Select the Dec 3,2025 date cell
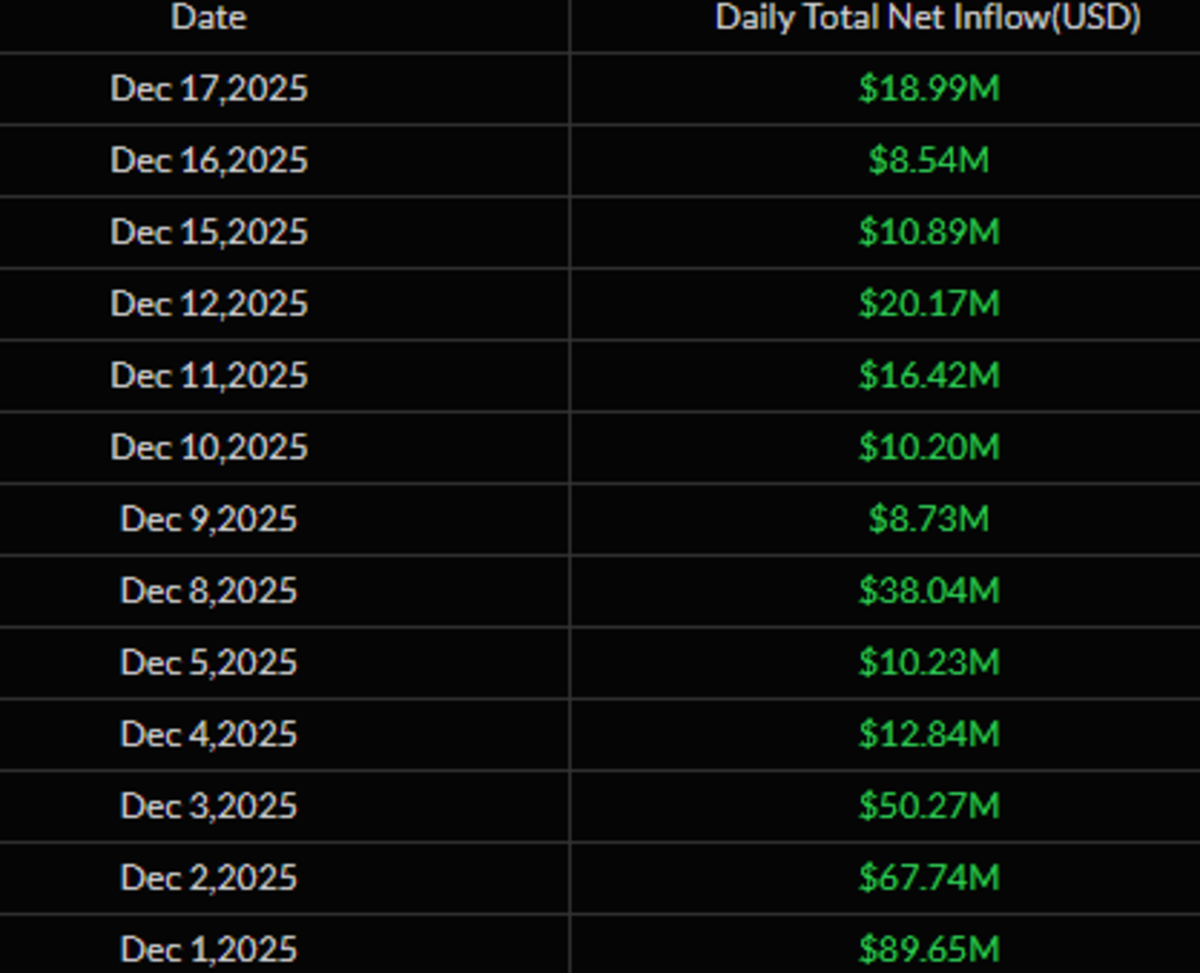This screenshot has height=973, width=1200. [x=209, y=806]
